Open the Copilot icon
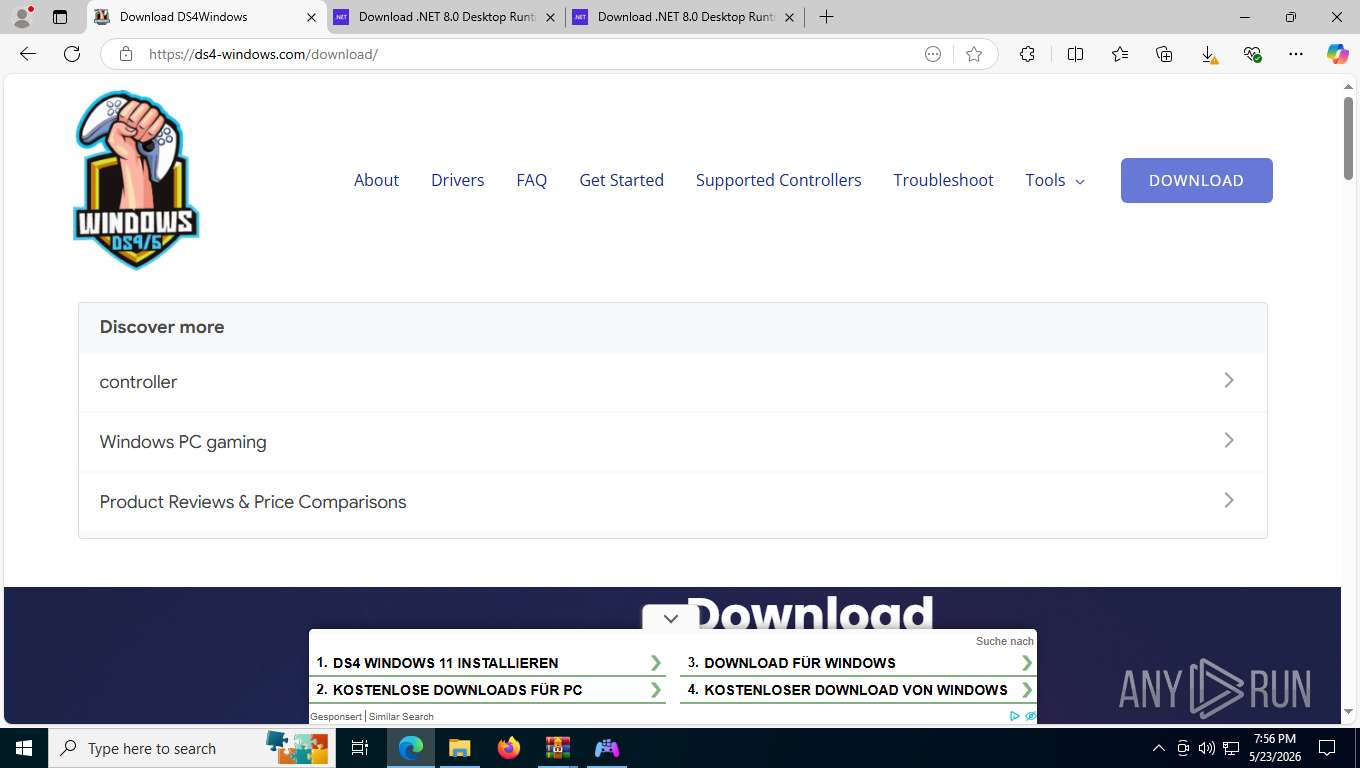The image size is (1360, 768). coord(1337,54)
